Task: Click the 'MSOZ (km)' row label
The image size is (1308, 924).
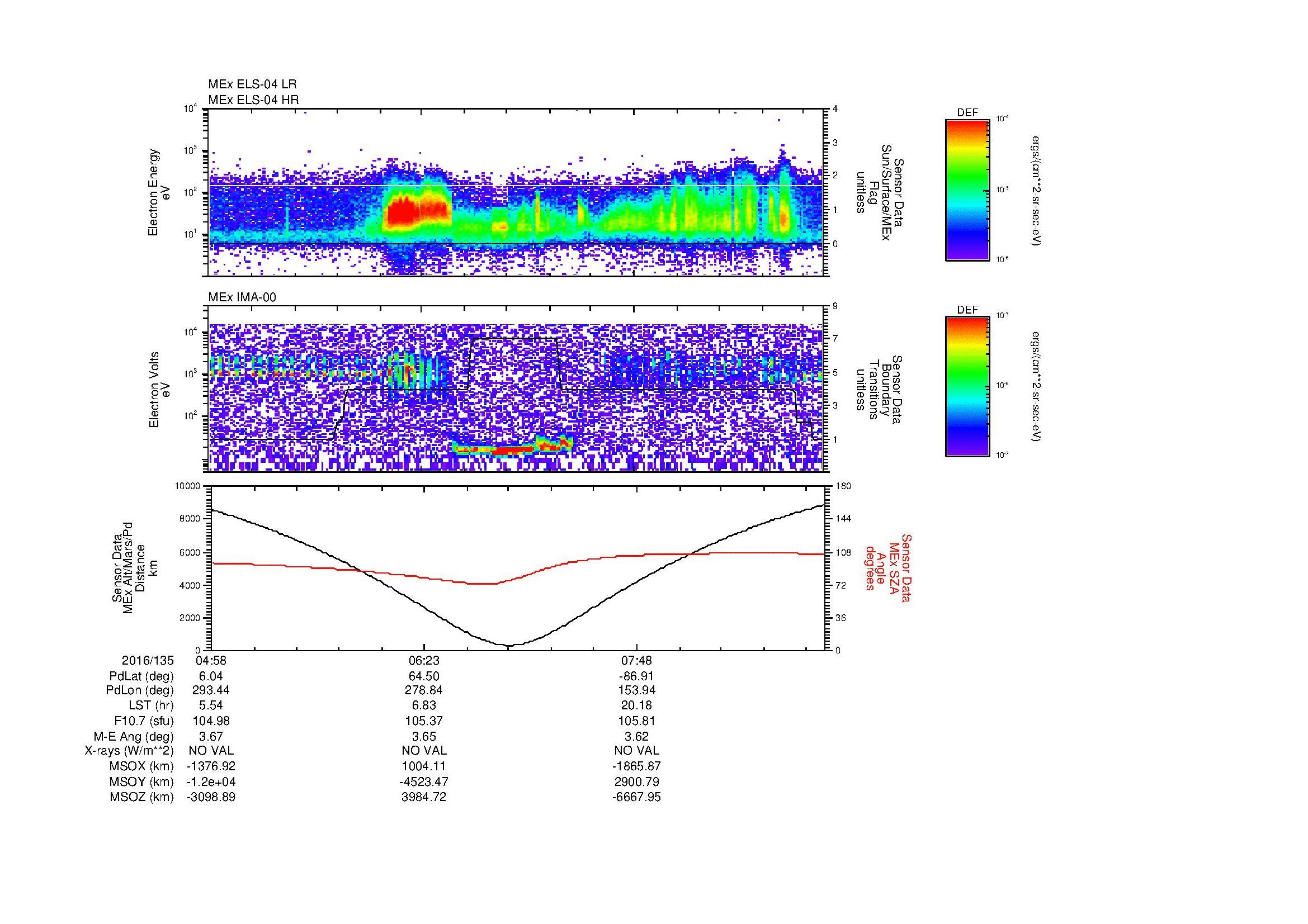Action: point(141,797)
